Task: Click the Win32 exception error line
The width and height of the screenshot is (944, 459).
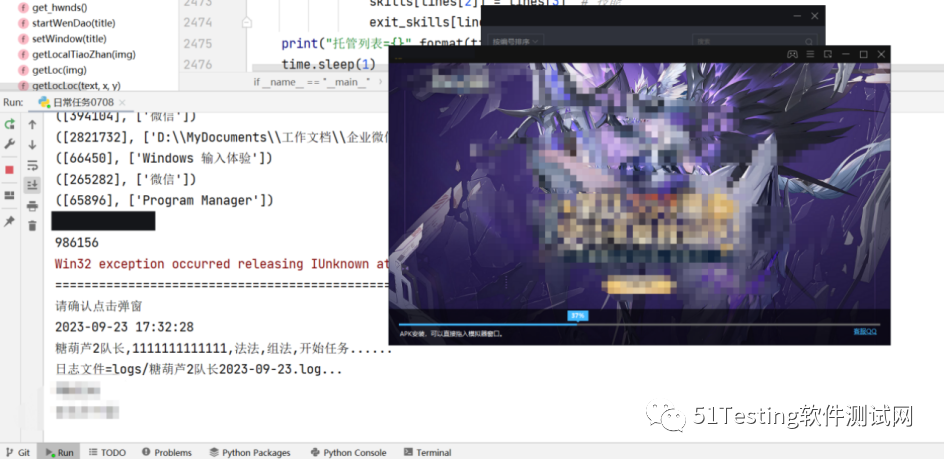Action: pos(222,264)
